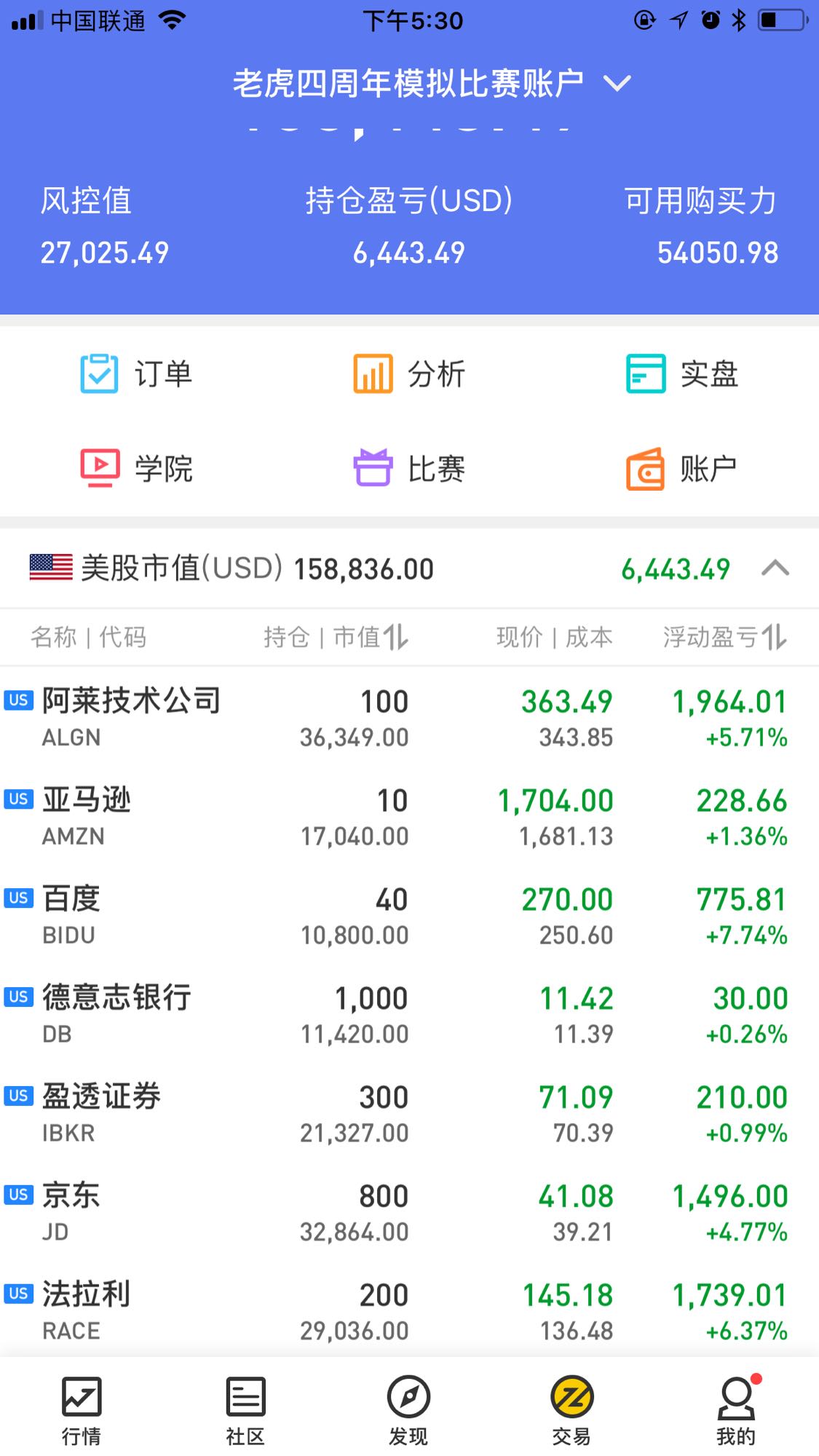Open the 比赛 label link
This screenshot has width=819, height=1456.
point(437,469)
